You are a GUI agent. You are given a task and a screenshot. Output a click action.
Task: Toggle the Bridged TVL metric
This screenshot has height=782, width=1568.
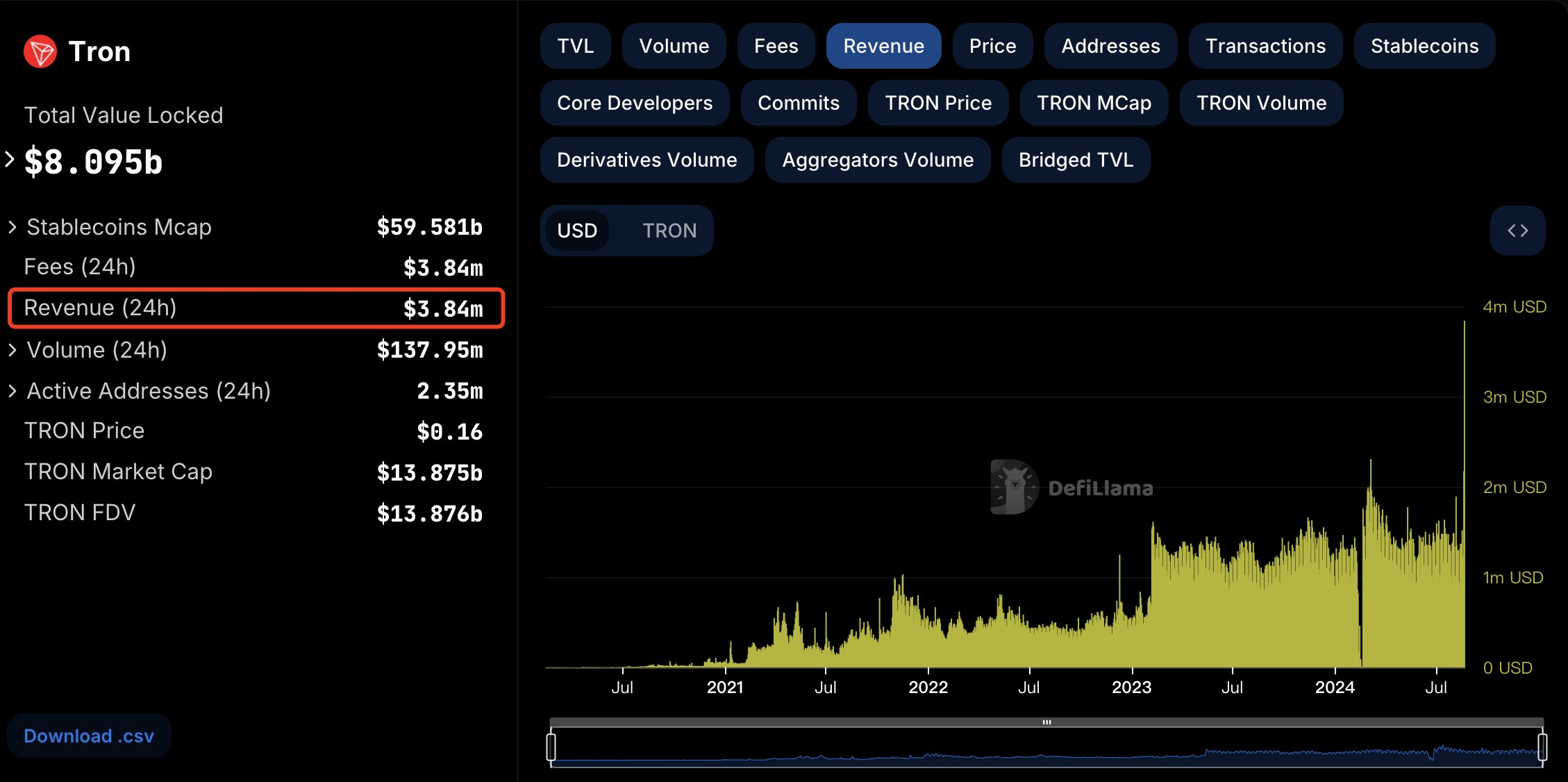click(x=1076, y=160)
